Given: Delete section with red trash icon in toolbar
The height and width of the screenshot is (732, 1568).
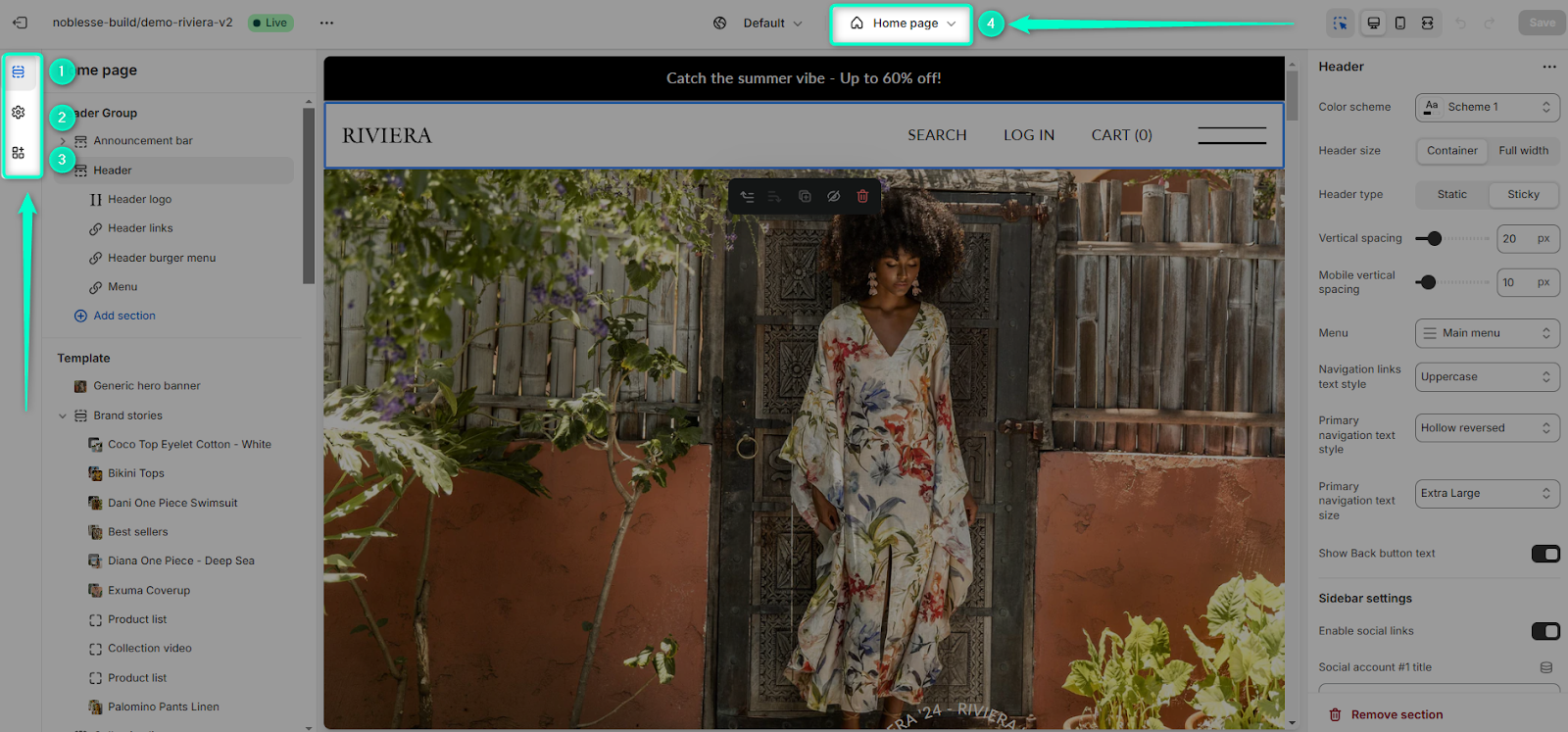Looking at the screenshot, I should coord(862,196).
